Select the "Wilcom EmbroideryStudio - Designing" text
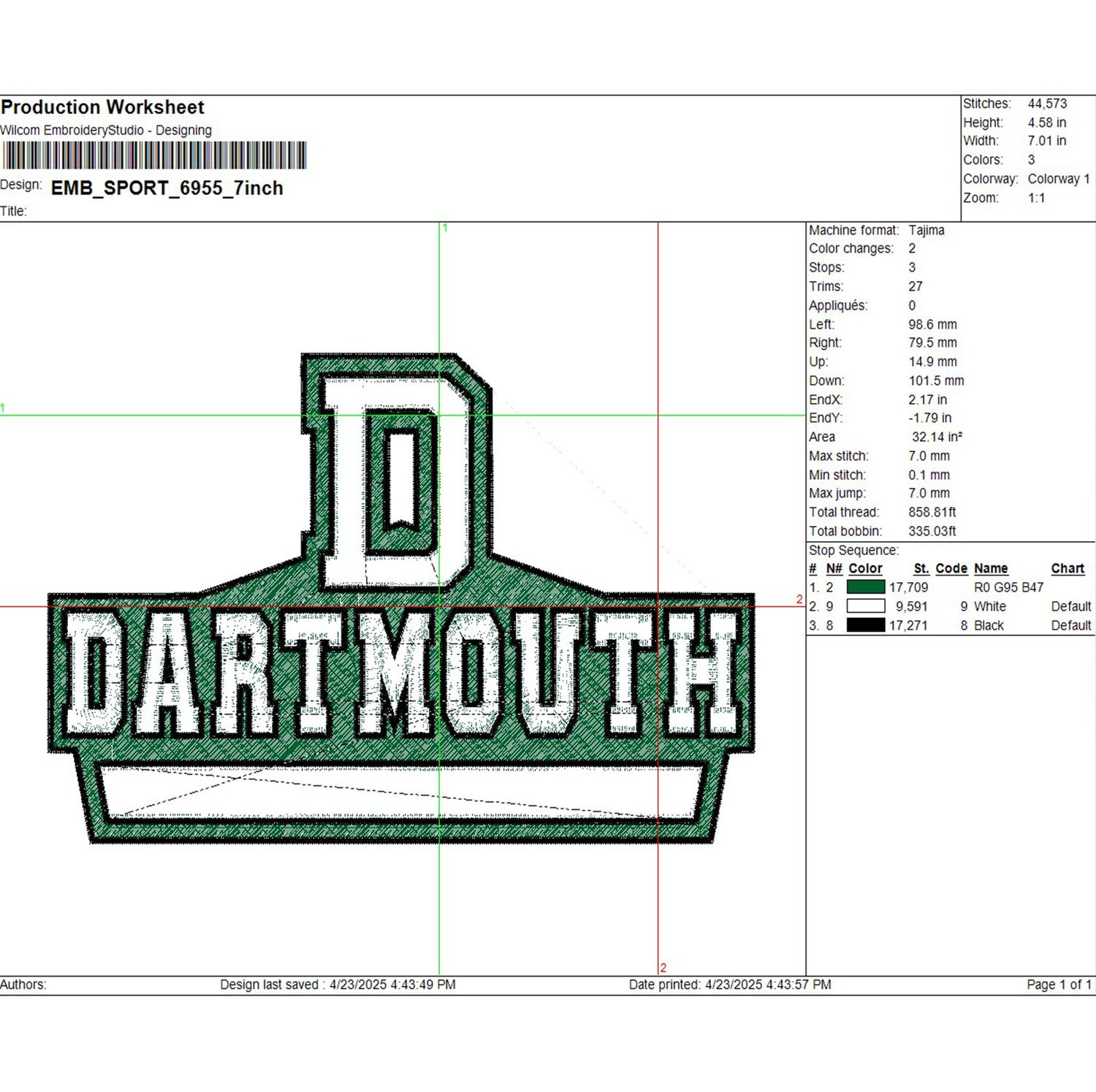1096x1092 pixels. pyautogui.click(x=106, y=130)
